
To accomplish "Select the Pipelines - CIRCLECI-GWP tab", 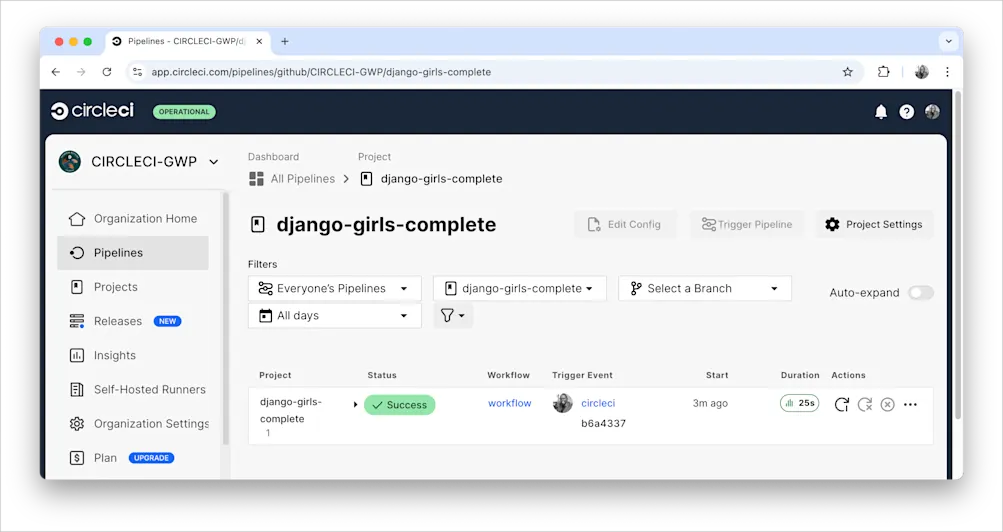I will 187,42.
